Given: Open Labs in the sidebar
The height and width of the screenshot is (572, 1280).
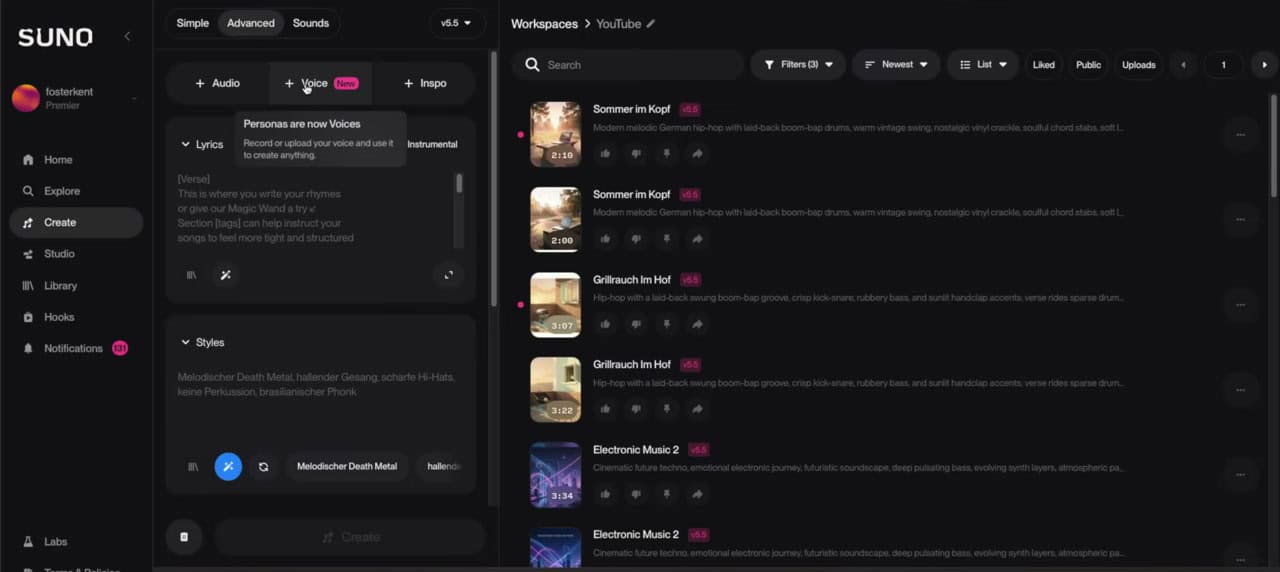Looking at the screenshot, I should (x=45, y=542).
